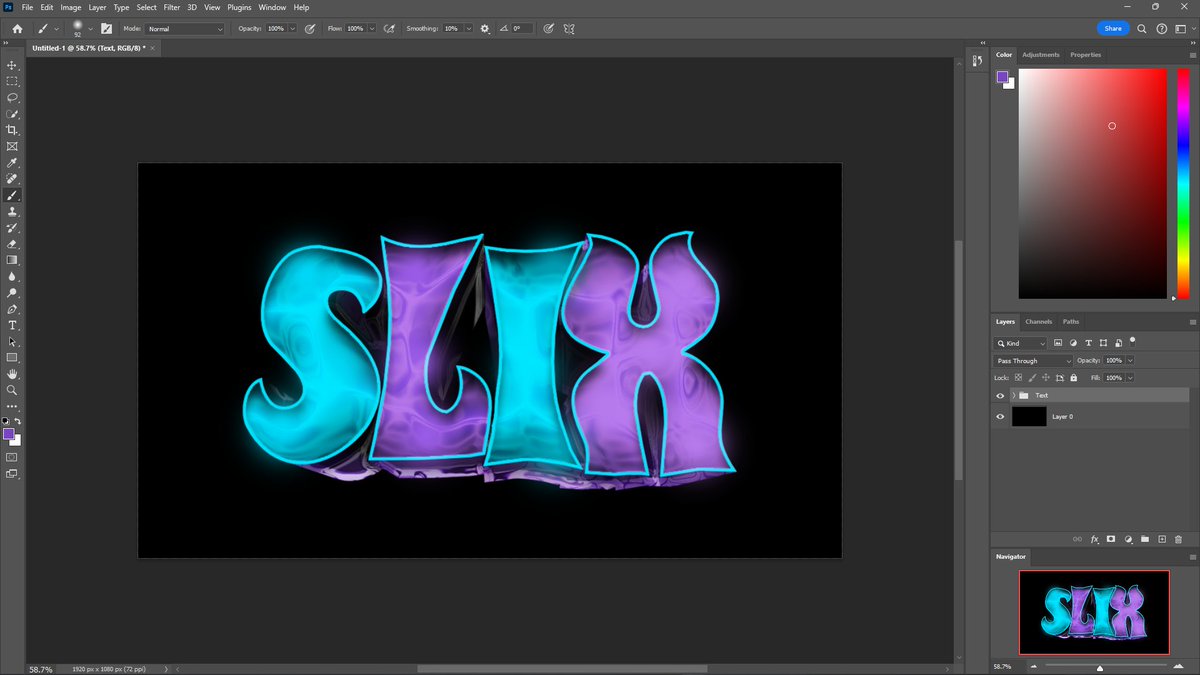Select the Clone Stamp tool
Screen dimensions: 1200x675
(x=12, y=211)
